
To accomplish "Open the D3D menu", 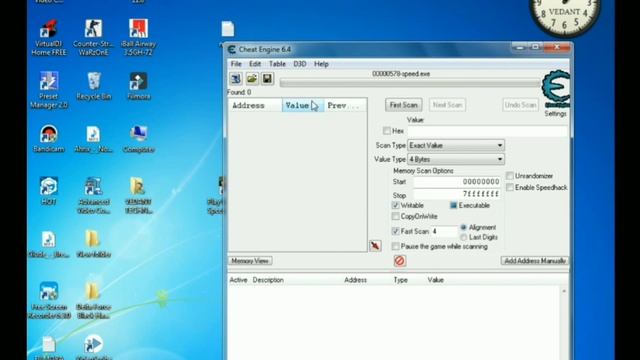I will [x=300, y=64].
